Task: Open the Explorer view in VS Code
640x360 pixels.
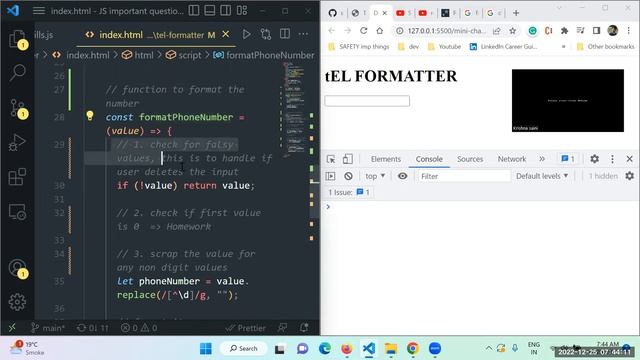Action: pos(17,40)
